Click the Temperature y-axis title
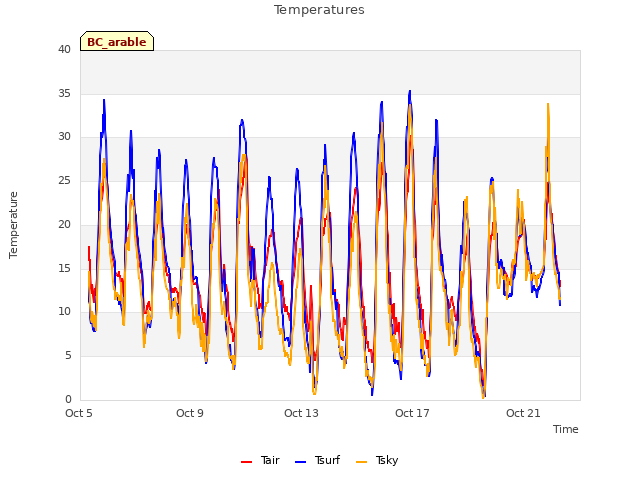640x480 pixels. point(13,225)
